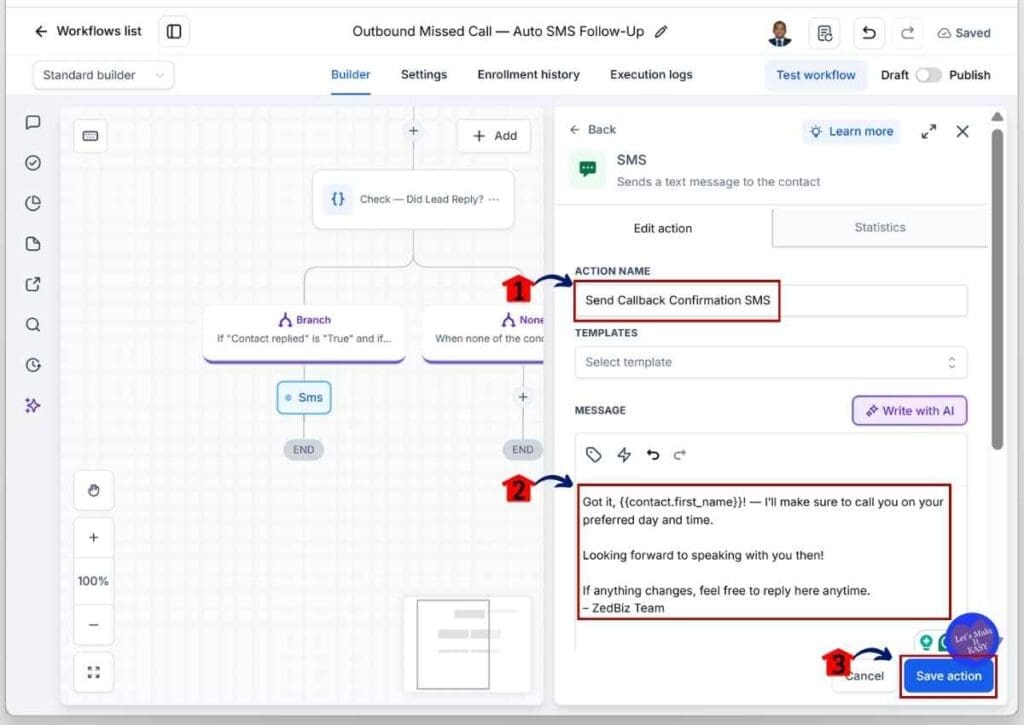The width and height of the screenshot is (1024, 725).
Task: Click the Test workflow button
Action: point(816,75)
